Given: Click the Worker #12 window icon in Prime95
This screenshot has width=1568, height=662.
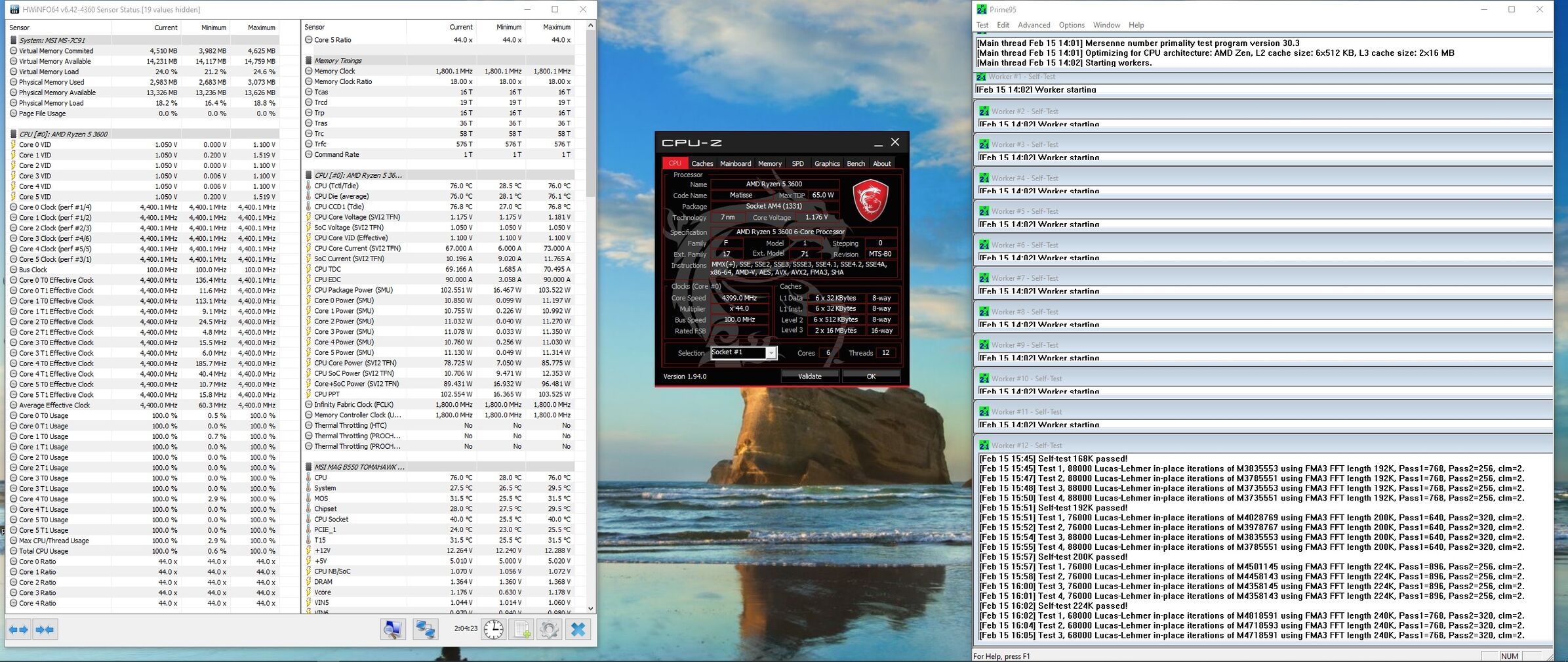Looking at the screenshot, I should 984,445.
